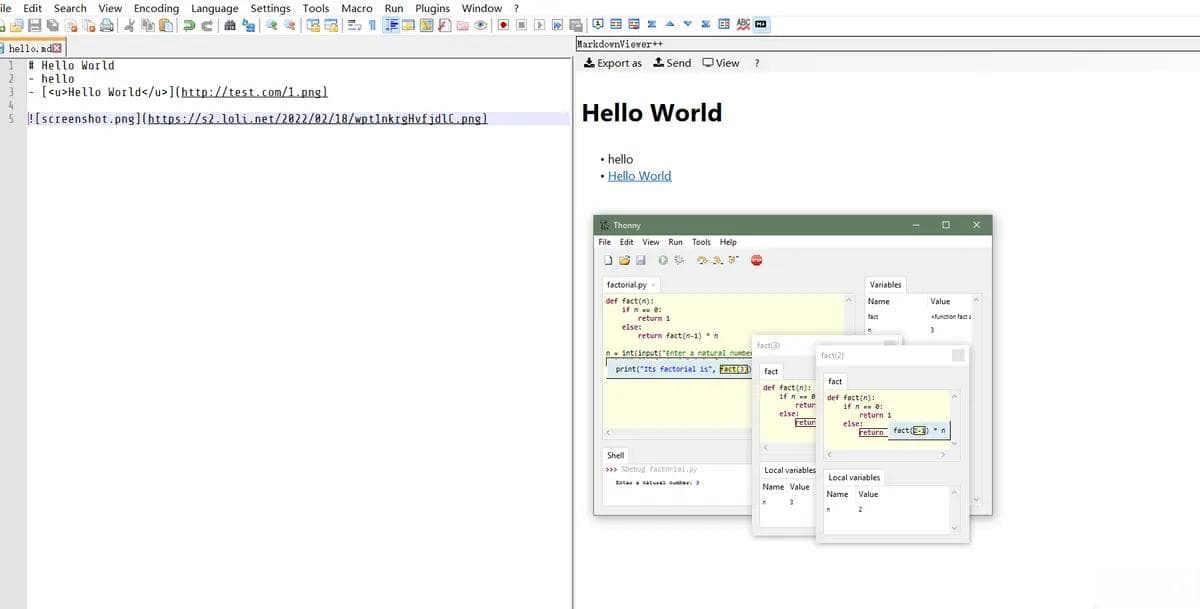Open the Encoding menu
Screen dimensions: 1200x609
point(156,8)
